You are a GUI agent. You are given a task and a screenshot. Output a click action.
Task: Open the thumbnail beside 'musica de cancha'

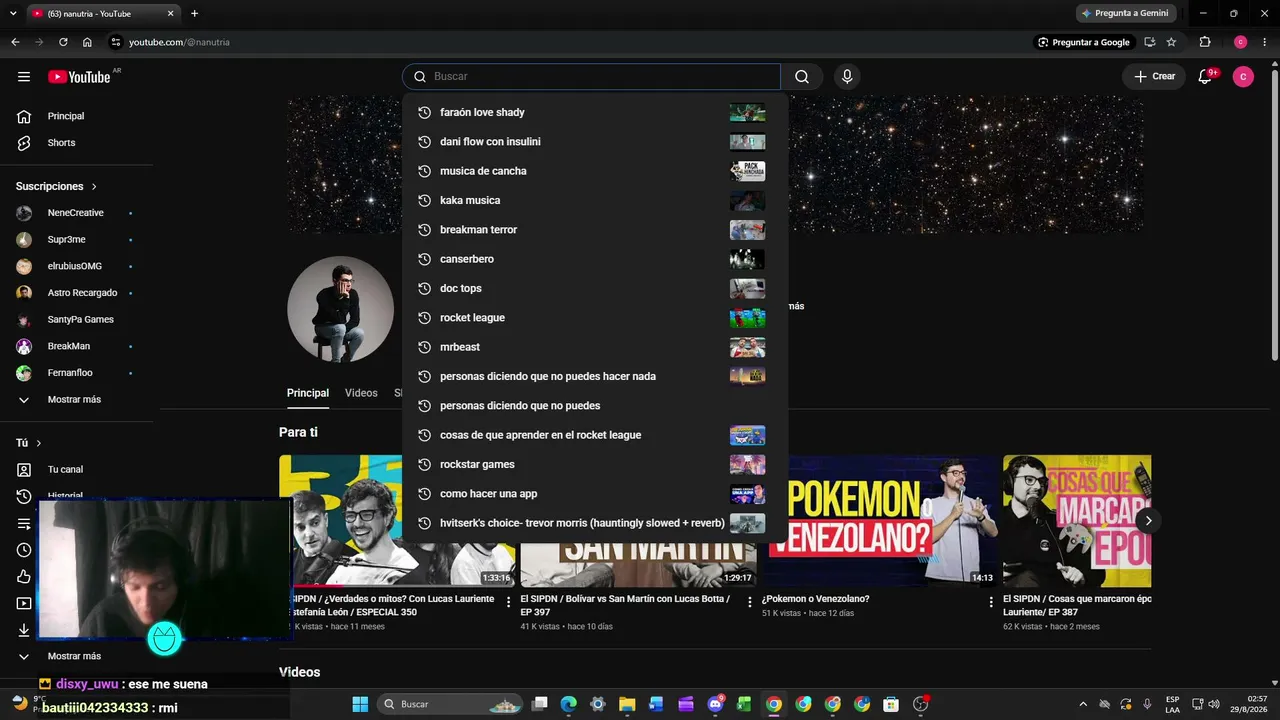747,171
